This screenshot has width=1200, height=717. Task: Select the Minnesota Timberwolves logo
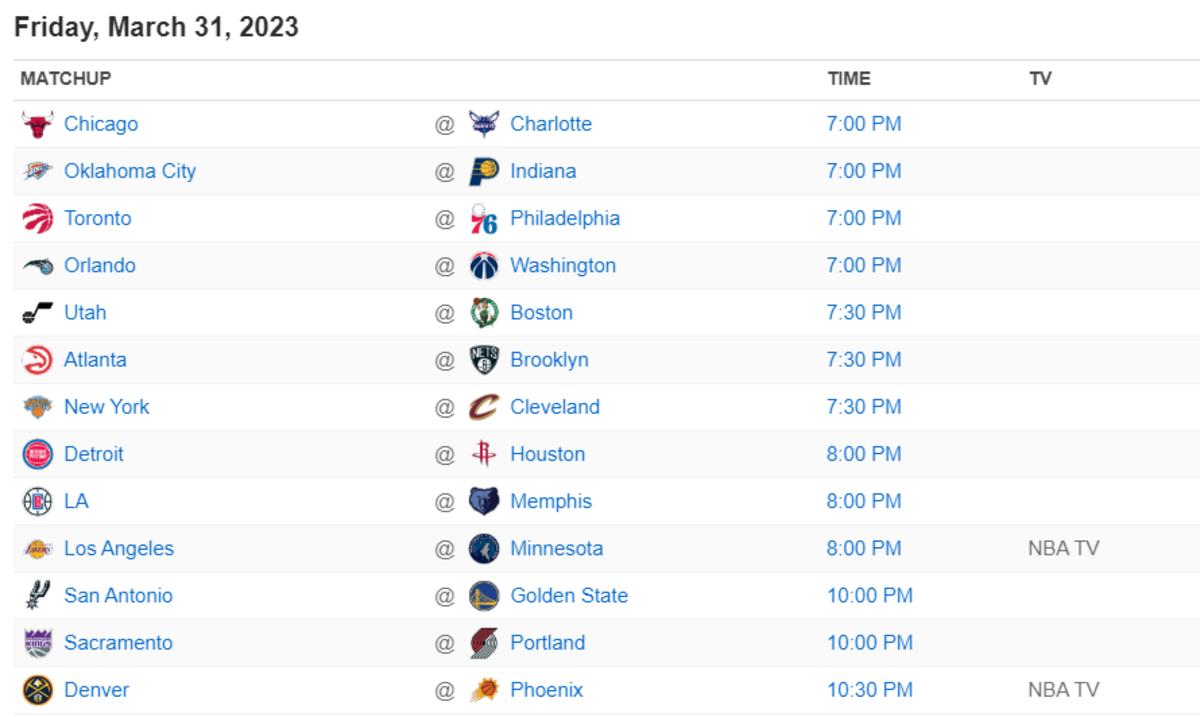click(x=483, y=548)
